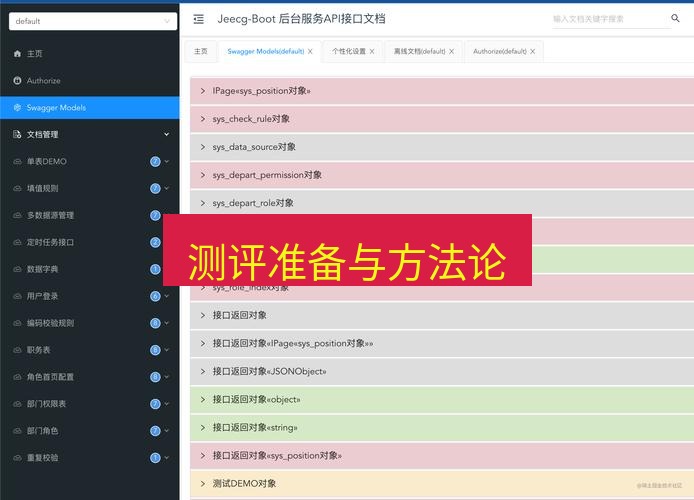
Task: Open the 部门权限表 API group
Action: (x=89, y=404)
